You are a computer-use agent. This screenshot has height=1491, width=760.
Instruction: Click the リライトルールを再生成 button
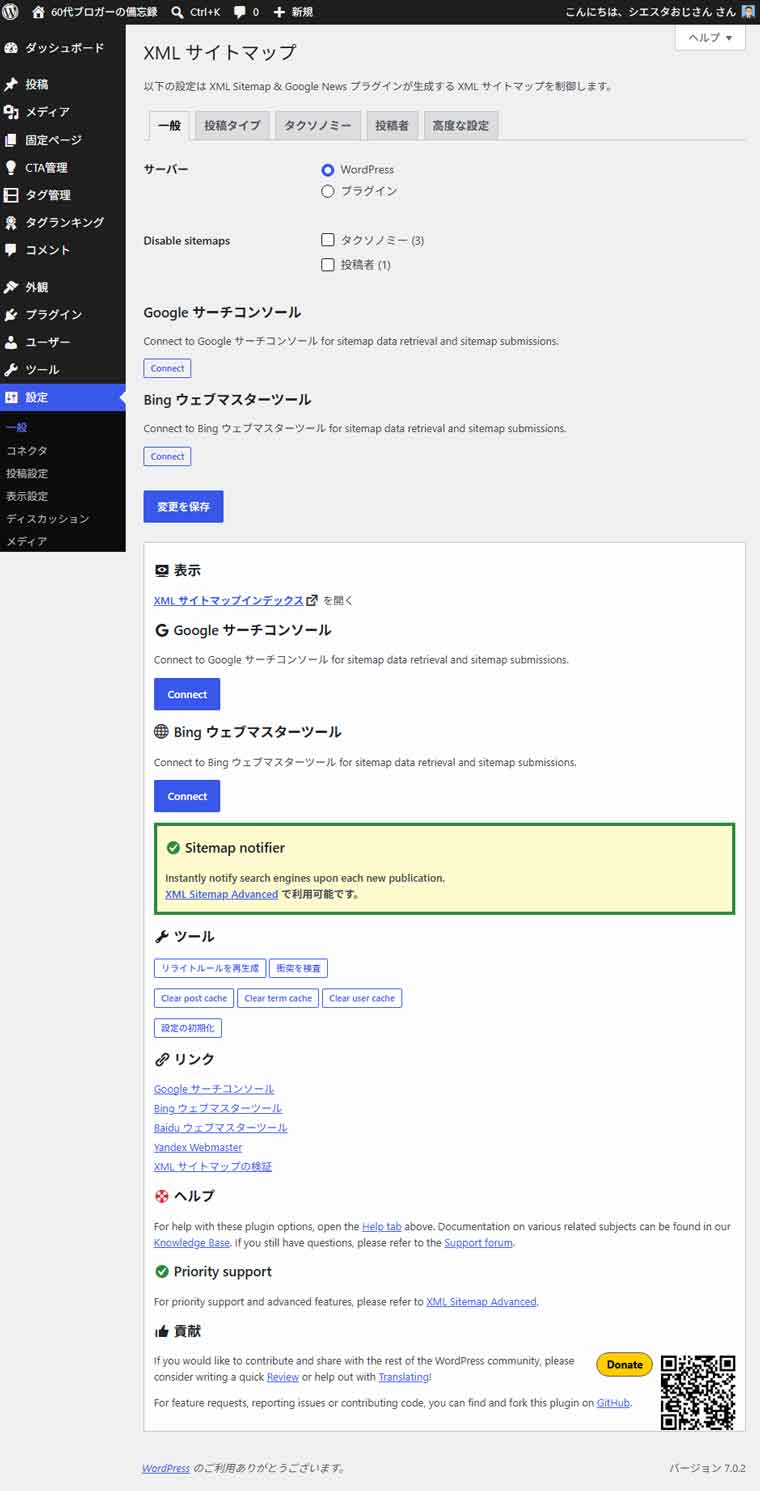(210, 968)
